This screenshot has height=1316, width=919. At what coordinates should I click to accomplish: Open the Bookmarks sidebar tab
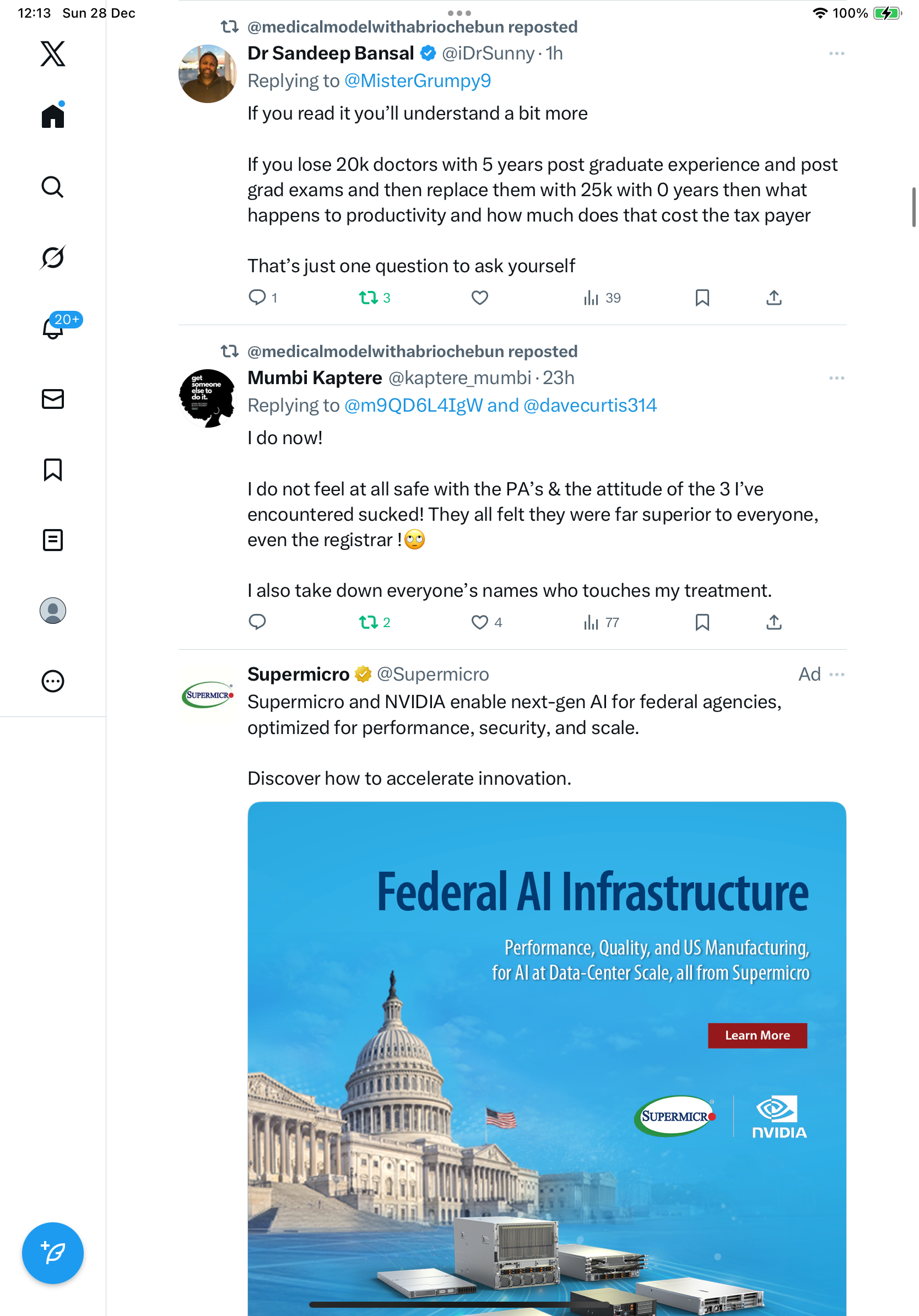click(x=53, y=470)
